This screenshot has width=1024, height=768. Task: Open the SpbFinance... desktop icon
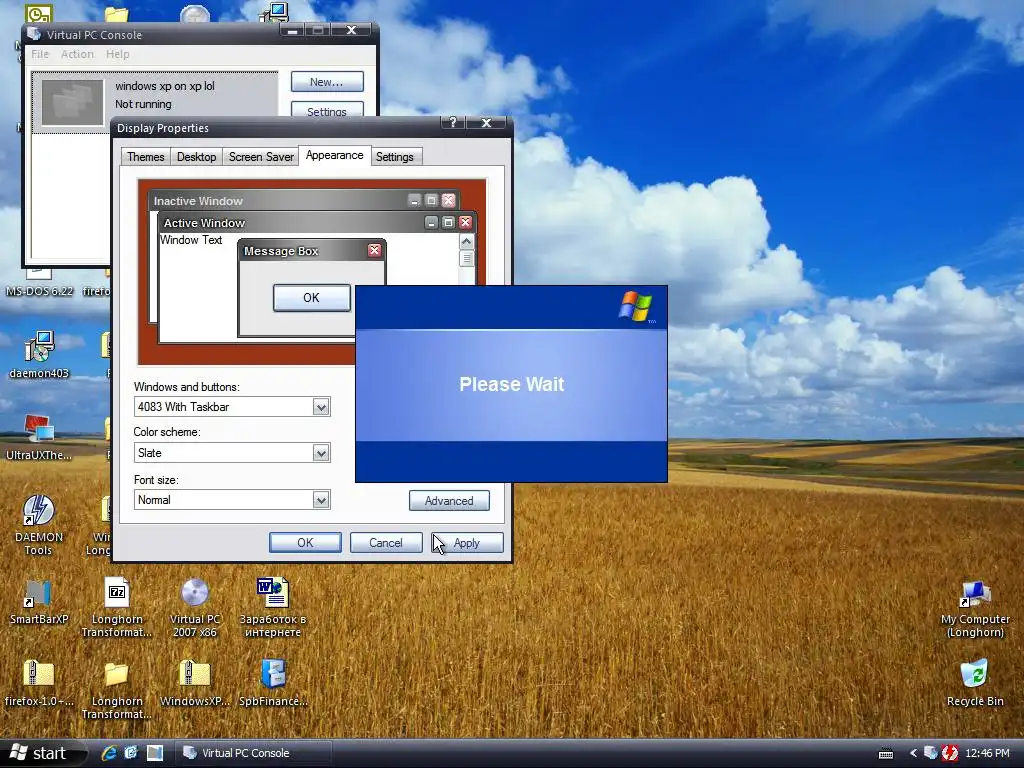pos(273,683)
